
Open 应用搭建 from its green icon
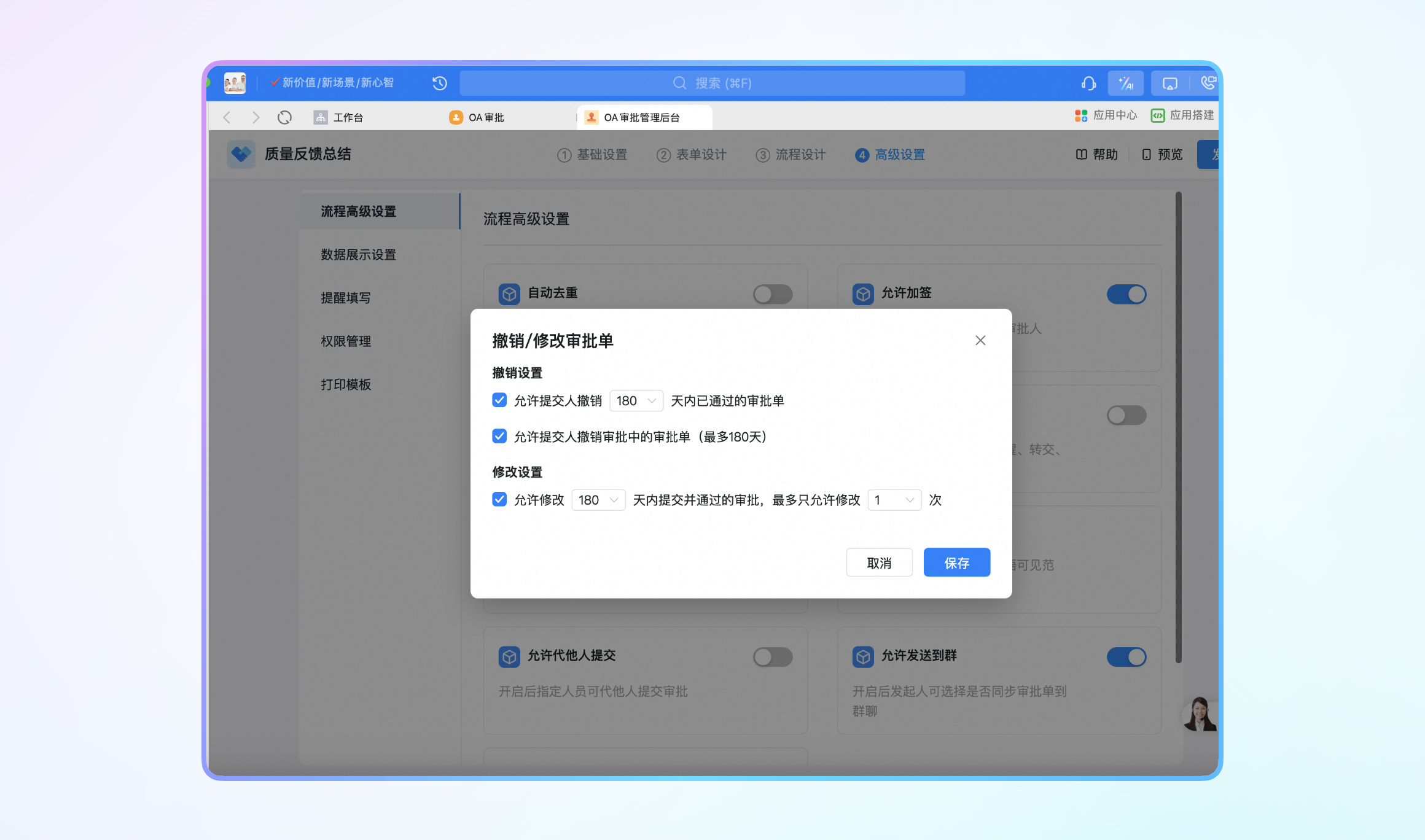click(x=1157, y=115)
